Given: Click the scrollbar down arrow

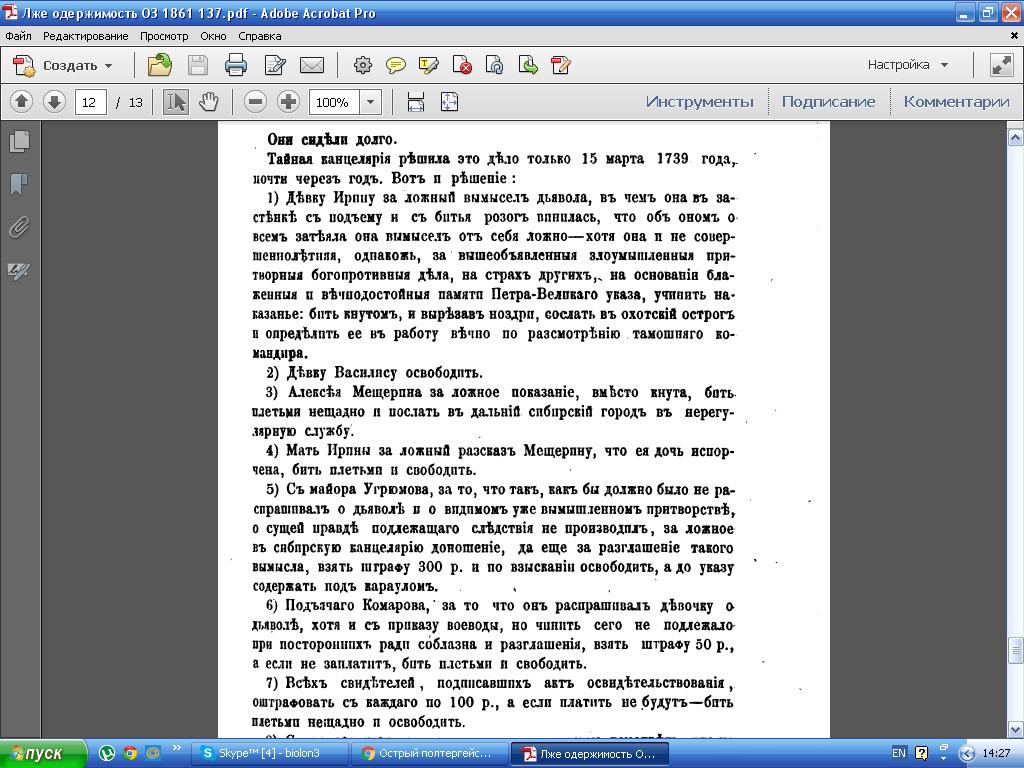Looking at the screenshot, I should point(1016,729).
